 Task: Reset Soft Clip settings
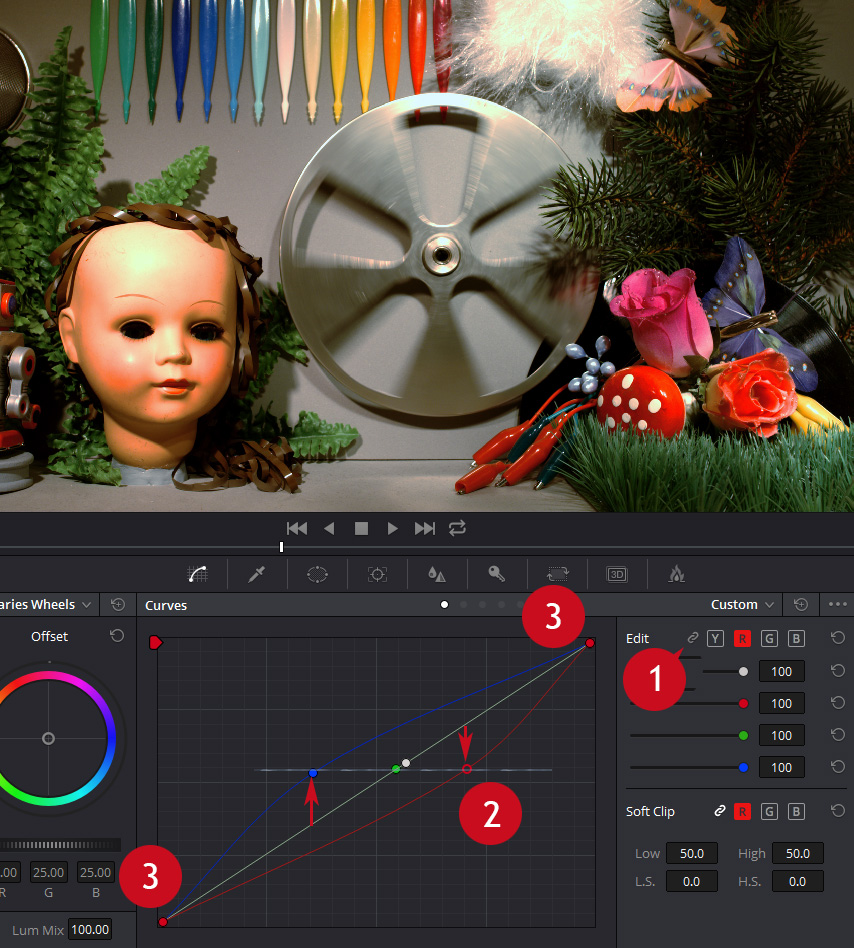pos(838,811)
